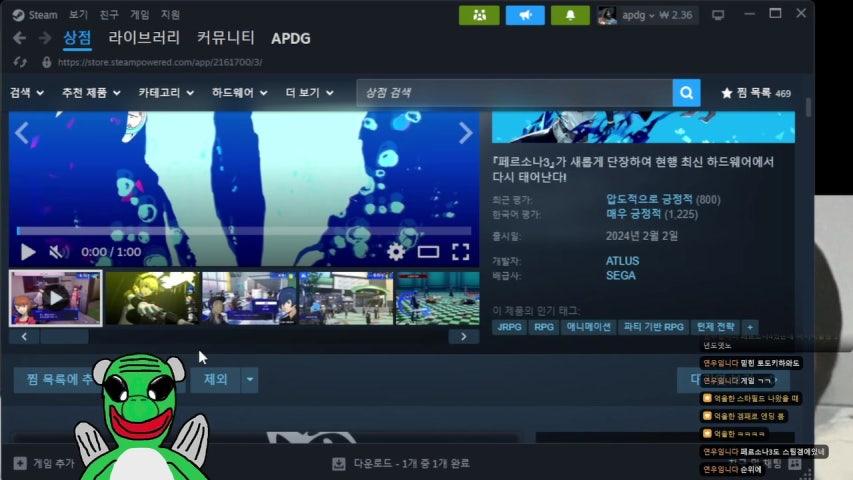Switch to the 라이브러리 tab
This screenshot has width=853, height=480.
tap(144, 38)
